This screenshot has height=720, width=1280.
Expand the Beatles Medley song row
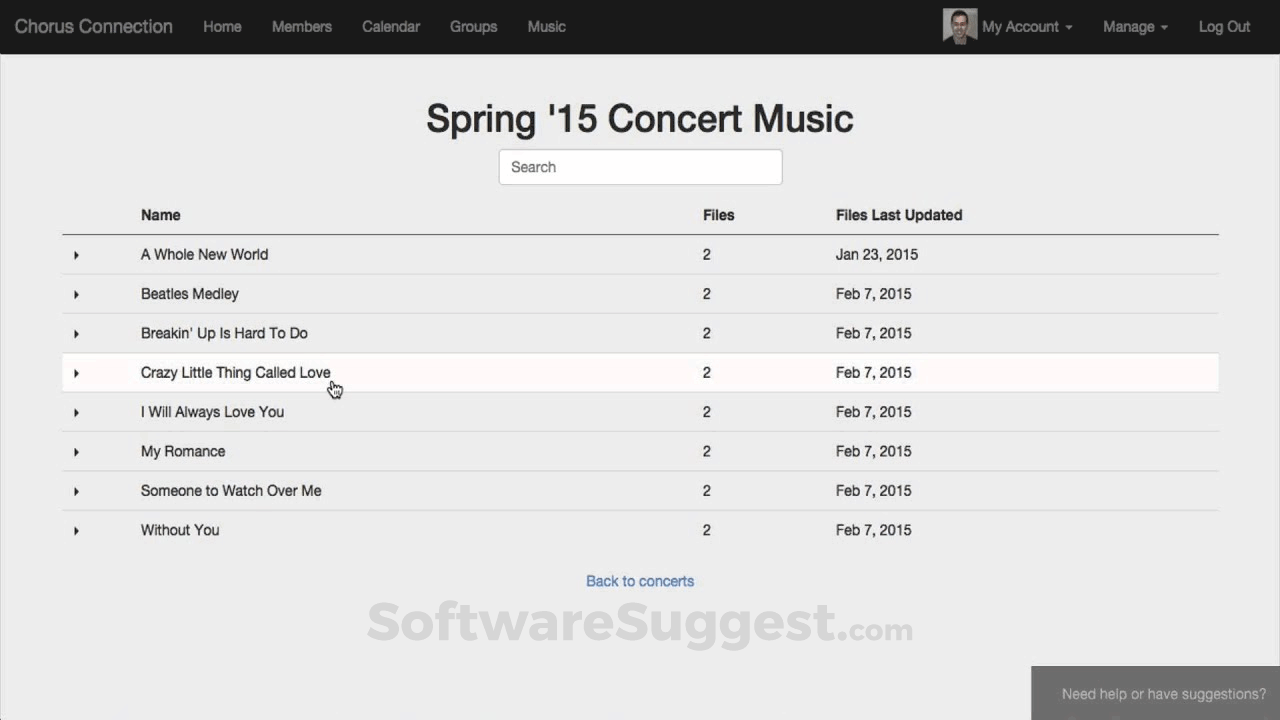coord(76,294)
